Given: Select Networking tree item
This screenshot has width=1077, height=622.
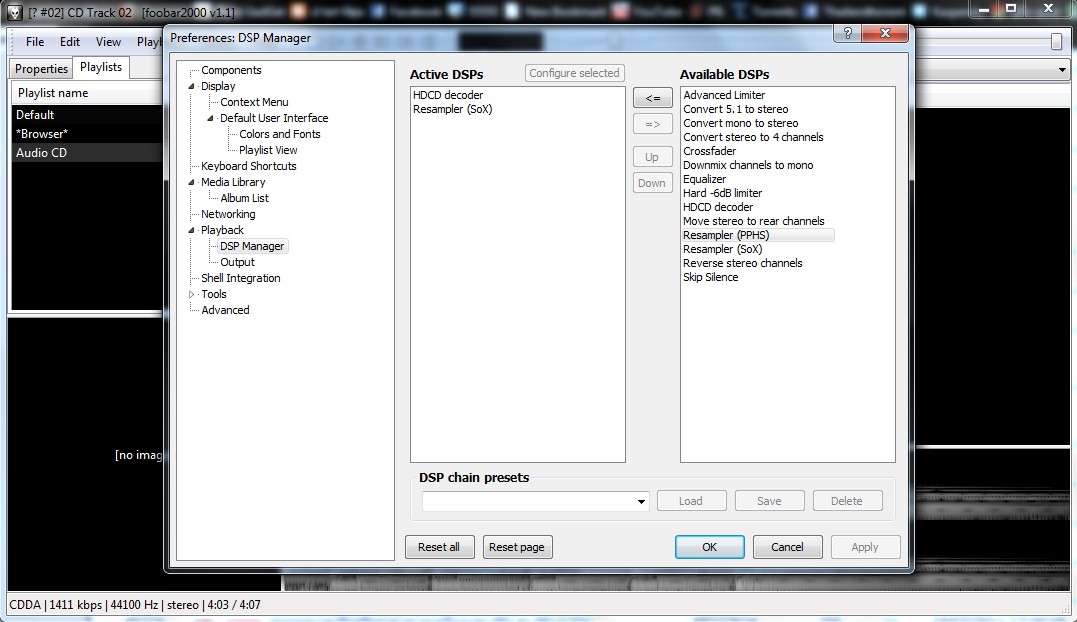Looking at the screenshot, I should point(228,214).
